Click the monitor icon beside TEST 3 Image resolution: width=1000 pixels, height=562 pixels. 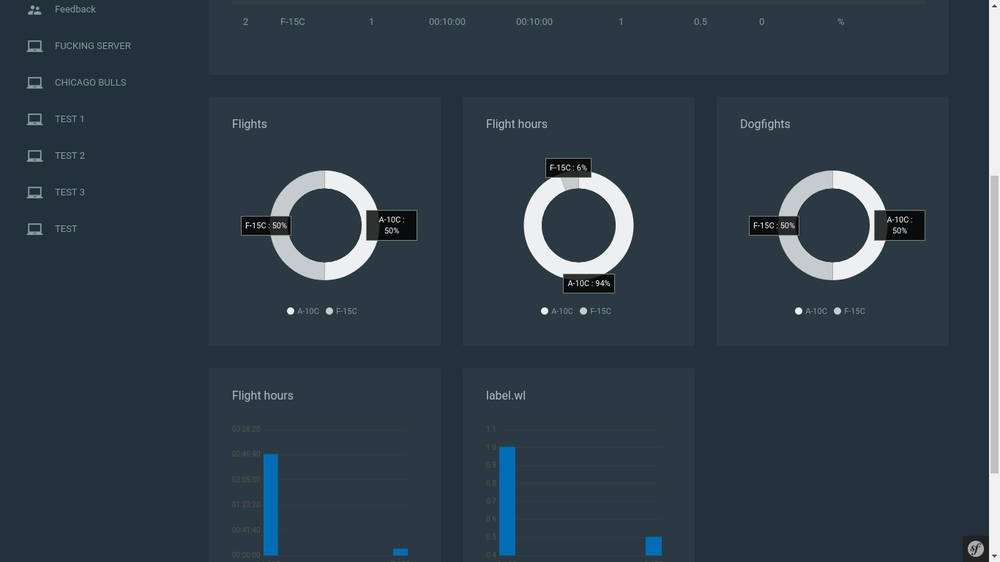[x=34, y=192]
